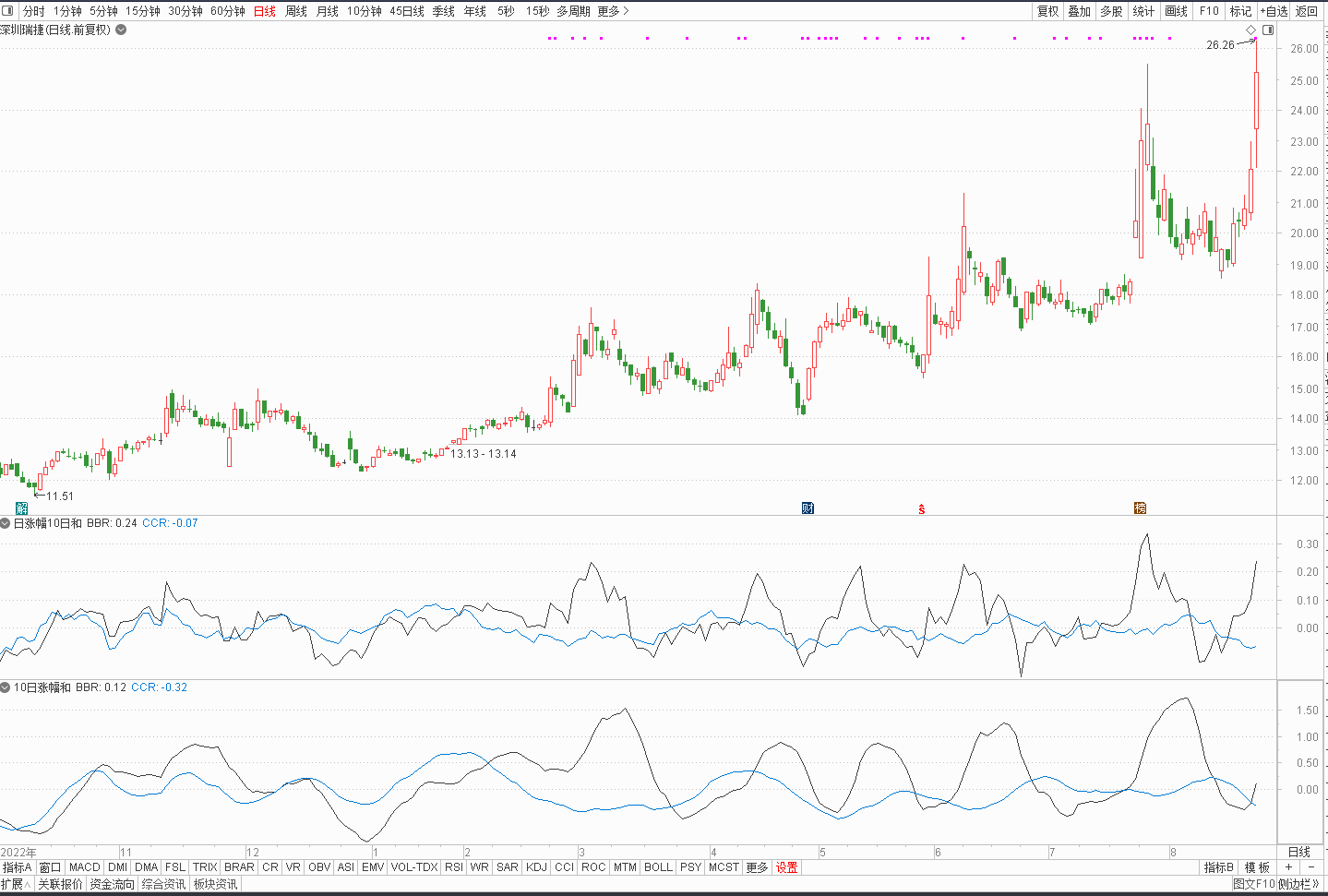Image resolution: width=1328 pixels, height=896 pixels.
Task: Expand the 侧边栏 sidebar at bottom-right
Action: click(1298, 884)
